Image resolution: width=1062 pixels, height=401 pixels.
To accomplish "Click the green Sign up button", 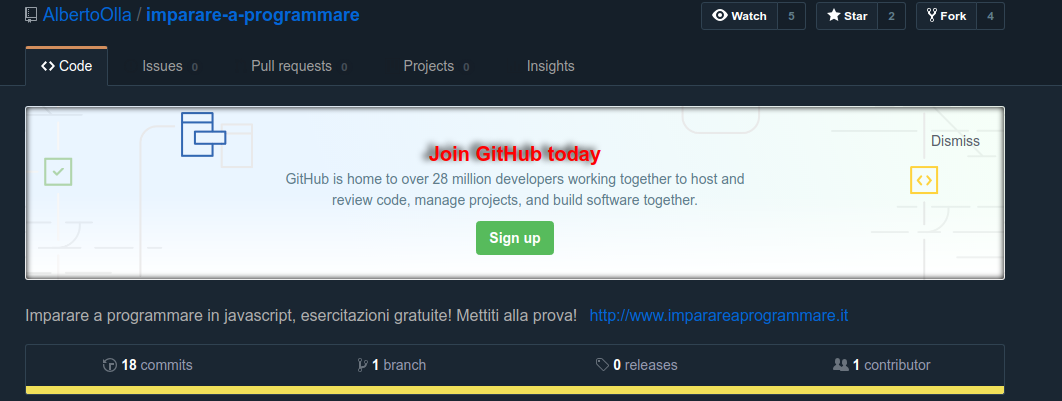I will [x=515, y=238].
